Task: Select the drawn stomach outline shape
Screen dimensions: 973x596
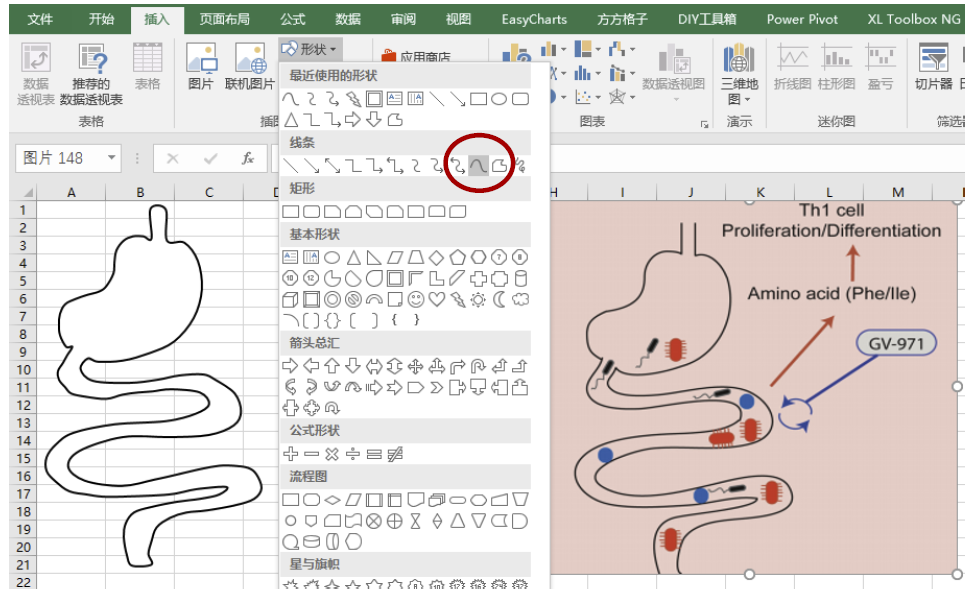Action: [x=155, y=385]
